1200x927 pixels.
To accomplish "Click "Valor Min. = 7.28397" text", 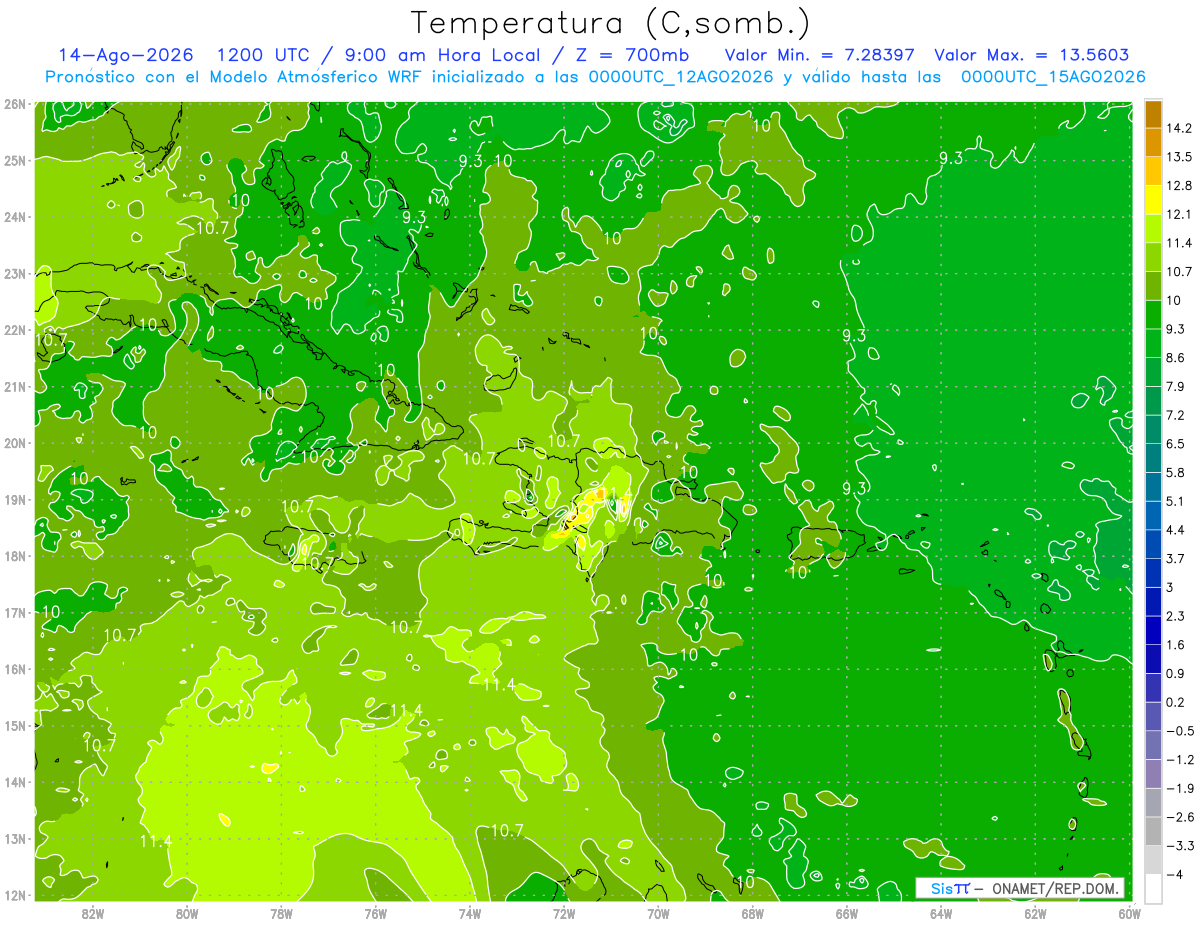I will point(818,55).
